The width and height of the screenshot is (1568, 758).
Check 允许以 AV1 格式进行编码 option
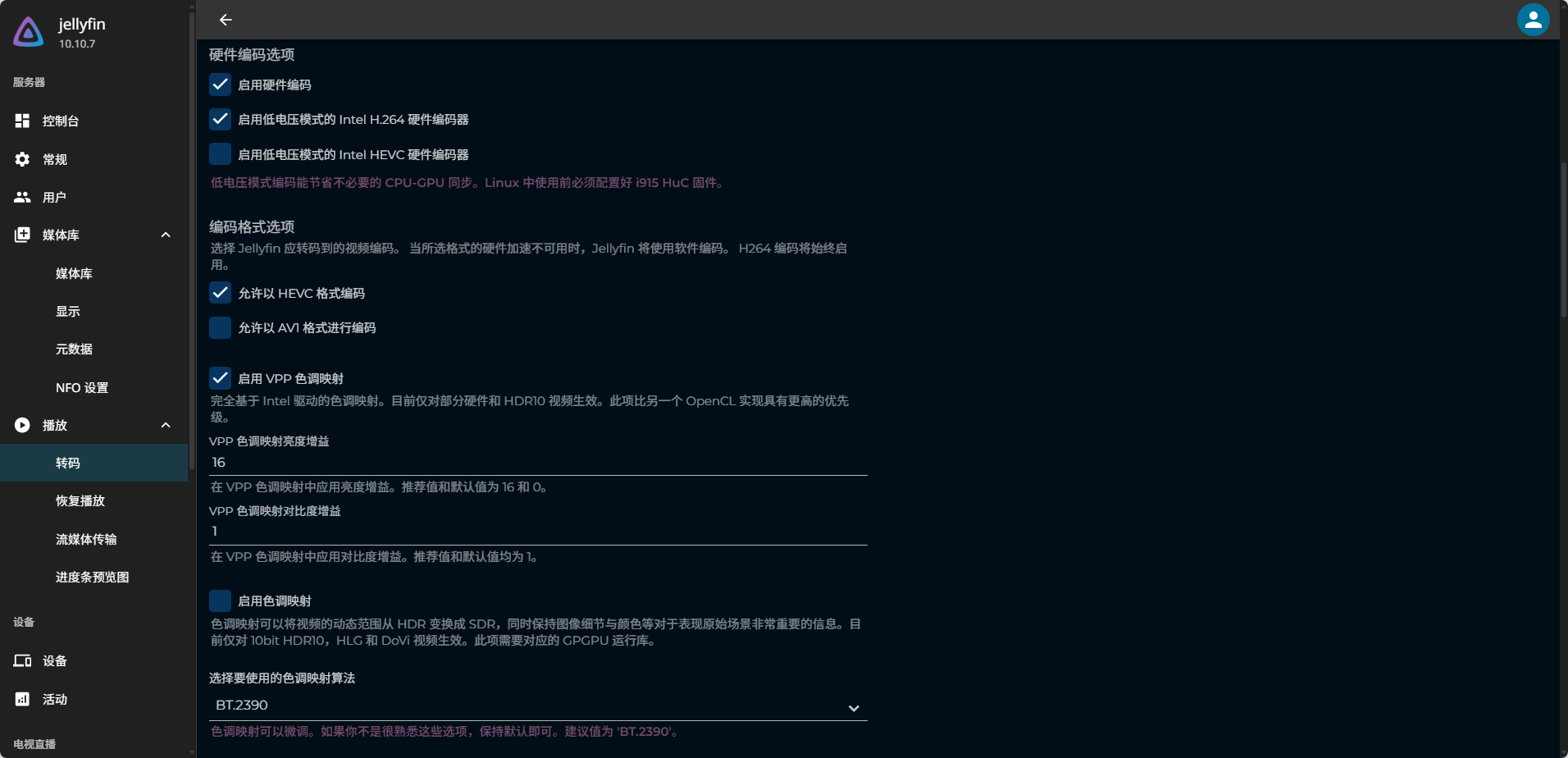point(220,327)
